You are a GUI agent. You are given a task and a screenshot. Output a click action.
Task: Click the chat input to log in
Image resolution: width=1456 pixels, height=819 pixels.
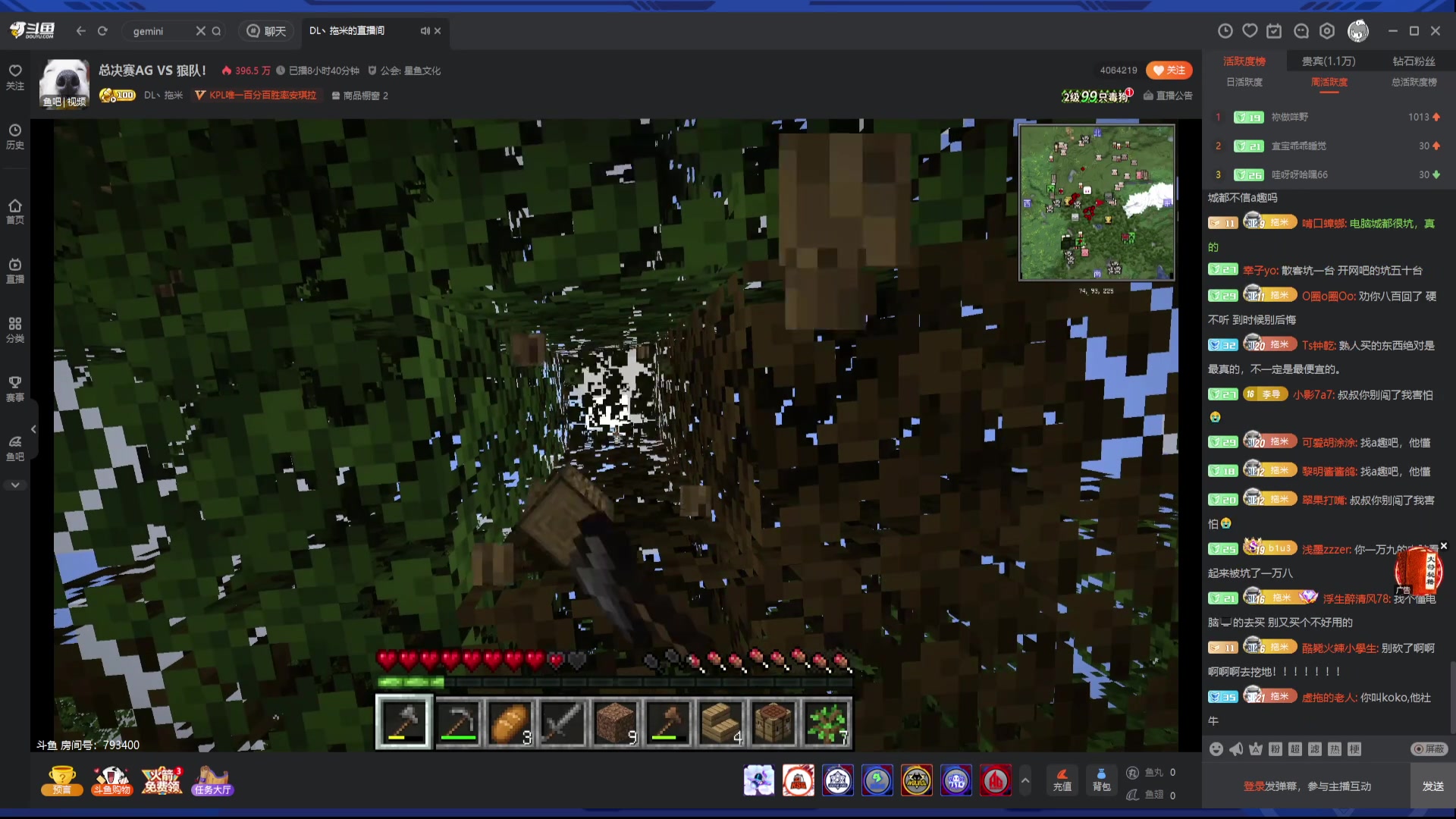[x=1307, y=786]
